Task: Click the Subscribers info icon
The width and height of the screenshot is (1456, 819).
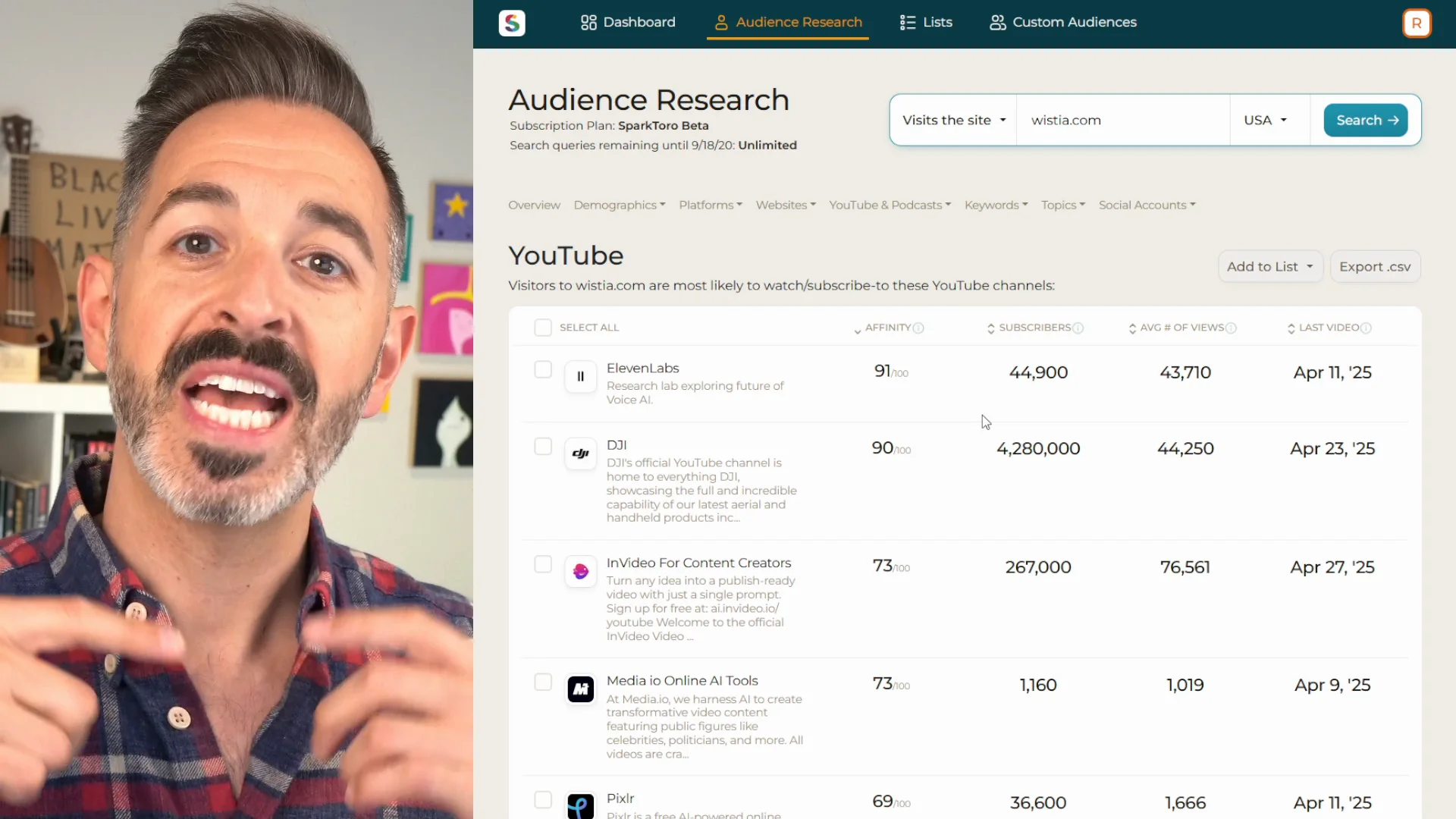Action: click(x=1078, y=328)
